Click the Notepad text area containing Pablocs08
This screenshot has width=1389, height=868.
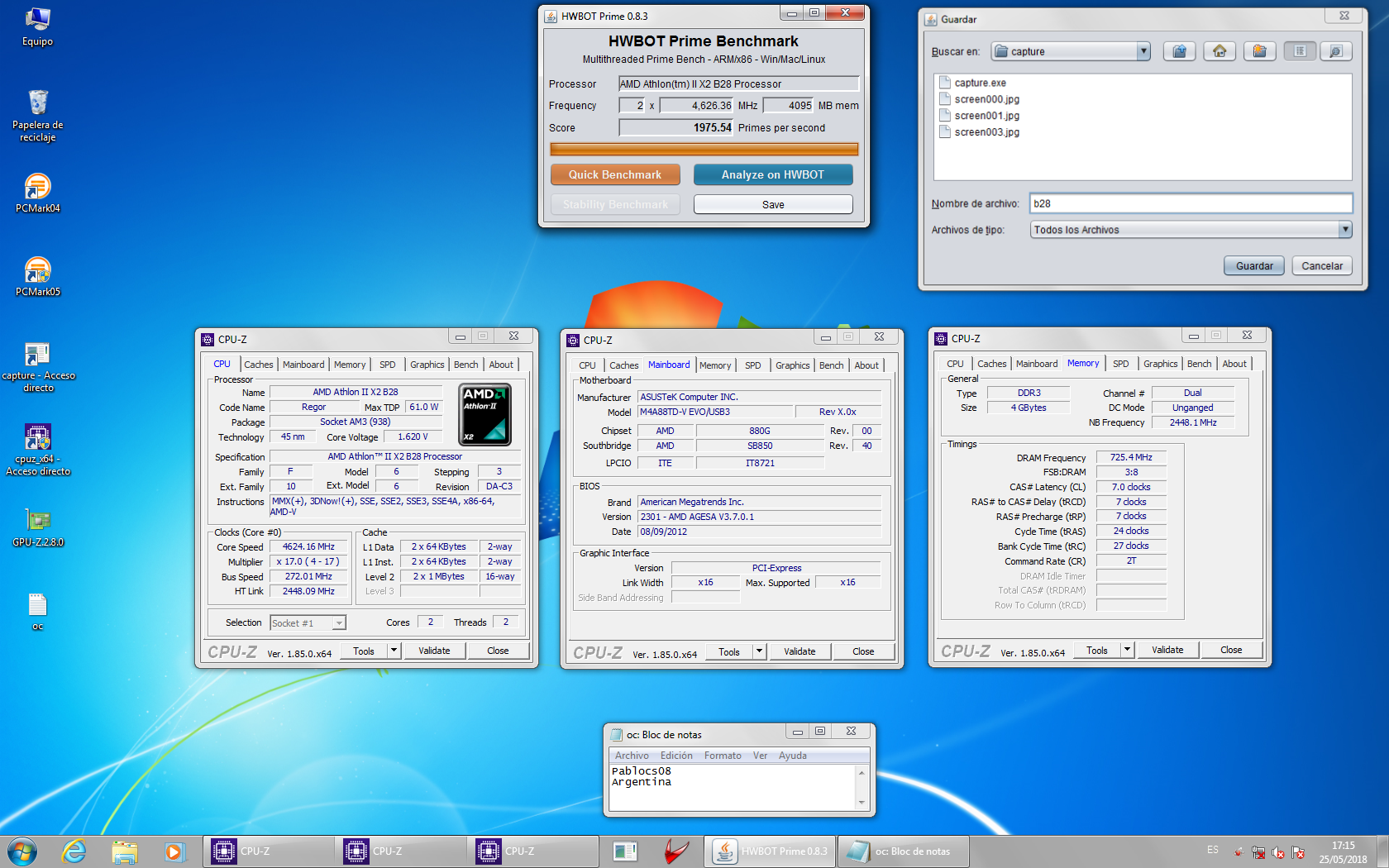(x=733, y=787)
